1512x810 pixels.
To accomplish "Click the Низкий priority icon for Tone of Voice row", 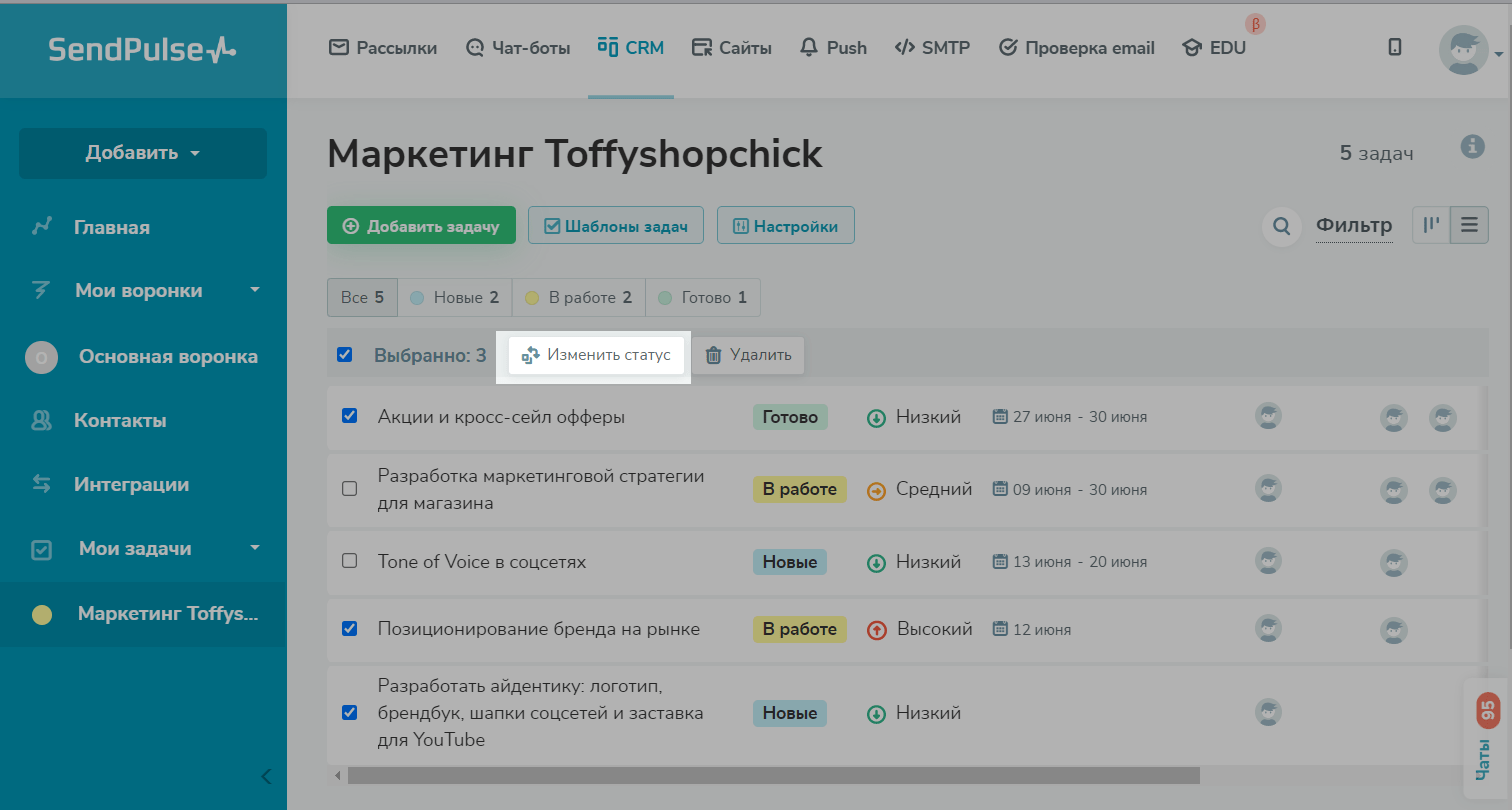I will point(876,563).
